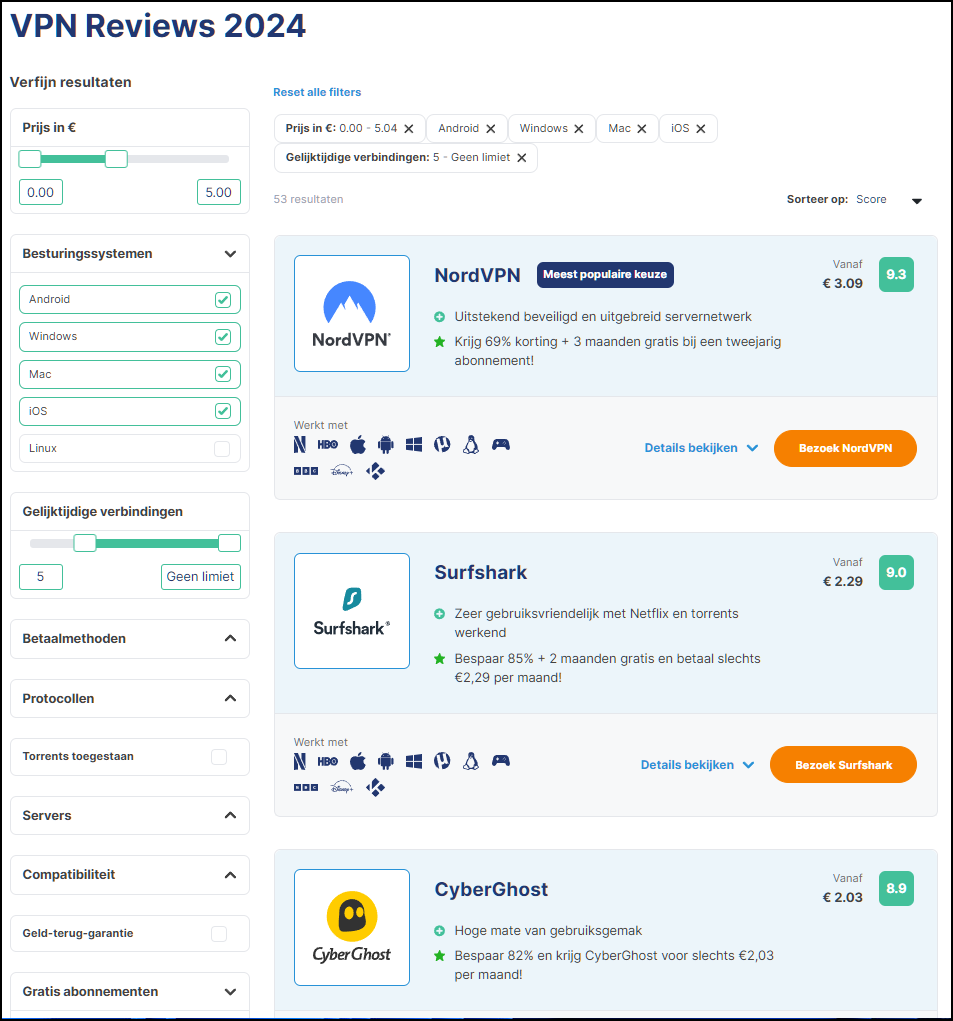Click the Disney+ icon in NordVPN card
The image size is (953, 1021).
(342, 471)
